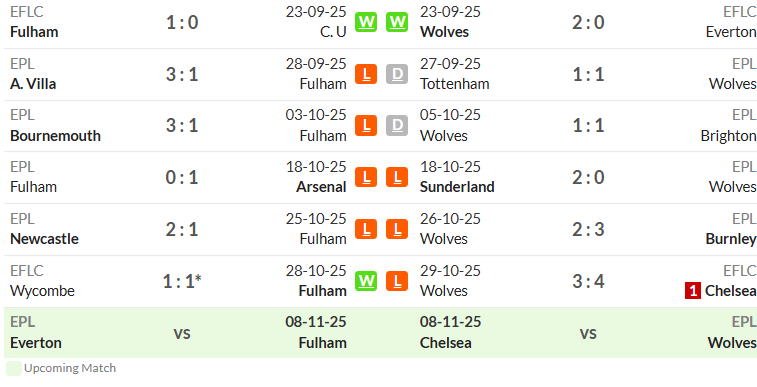Screen dimensions: 757x387
Task: Click the orange L badge next to Sunderland
Action: (x=397, y=178)
